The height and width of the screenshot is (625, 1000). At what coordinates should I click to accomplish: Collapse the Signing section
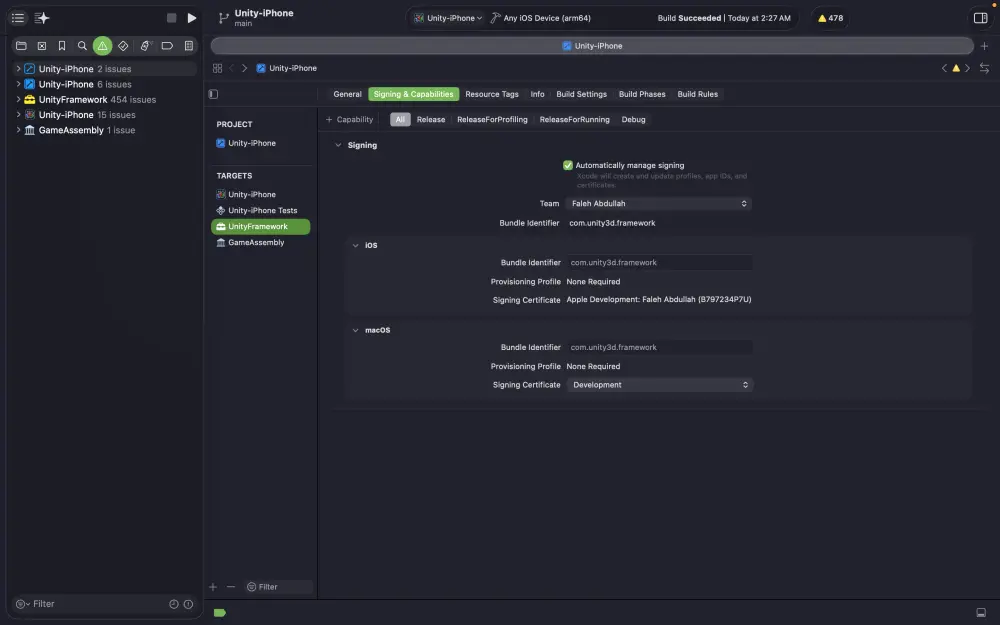[338, 145]
